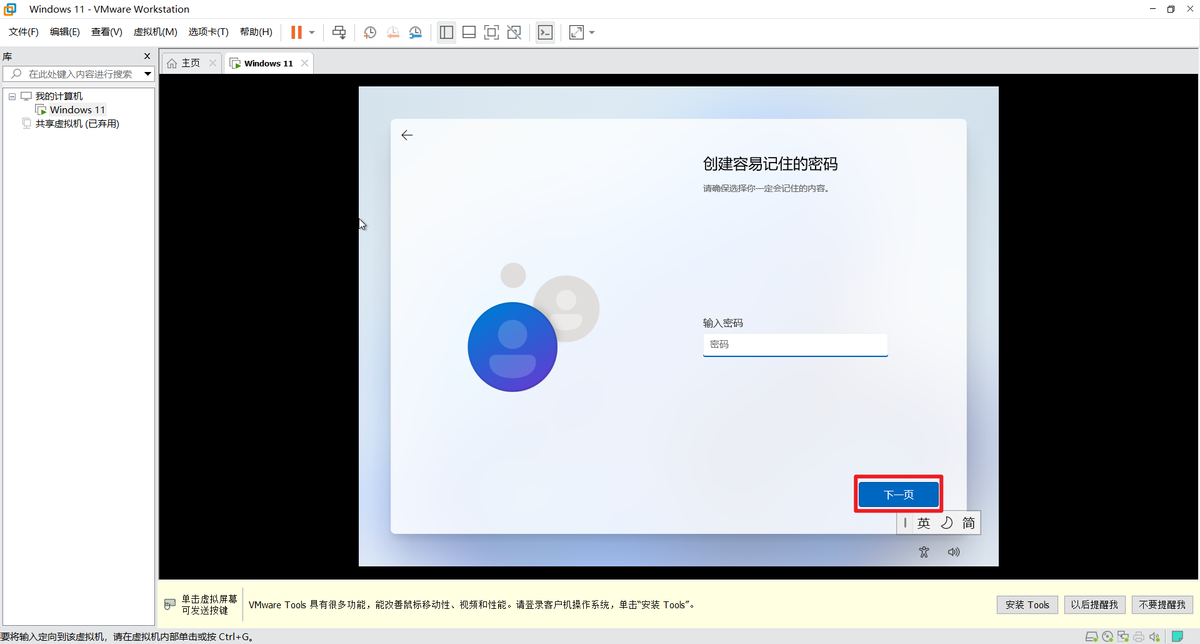Expand the stretch display dropdown arrow

coord(592,32)
